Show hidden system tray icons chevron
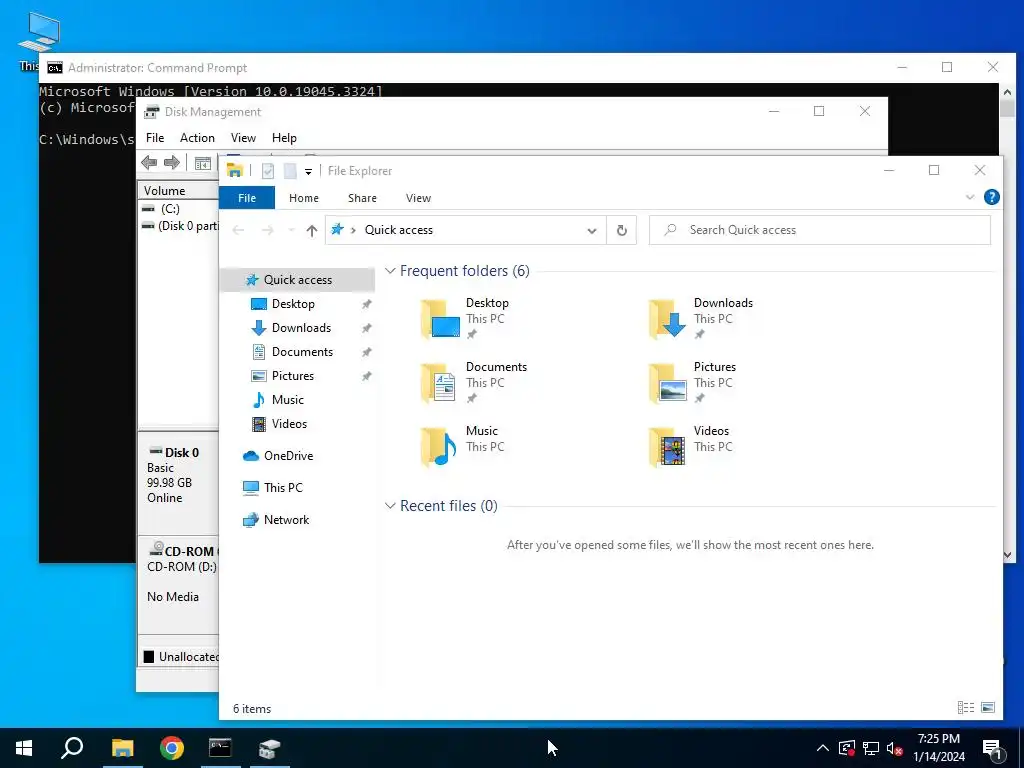Screen dimensions: 1024x768 coord(823,748)
